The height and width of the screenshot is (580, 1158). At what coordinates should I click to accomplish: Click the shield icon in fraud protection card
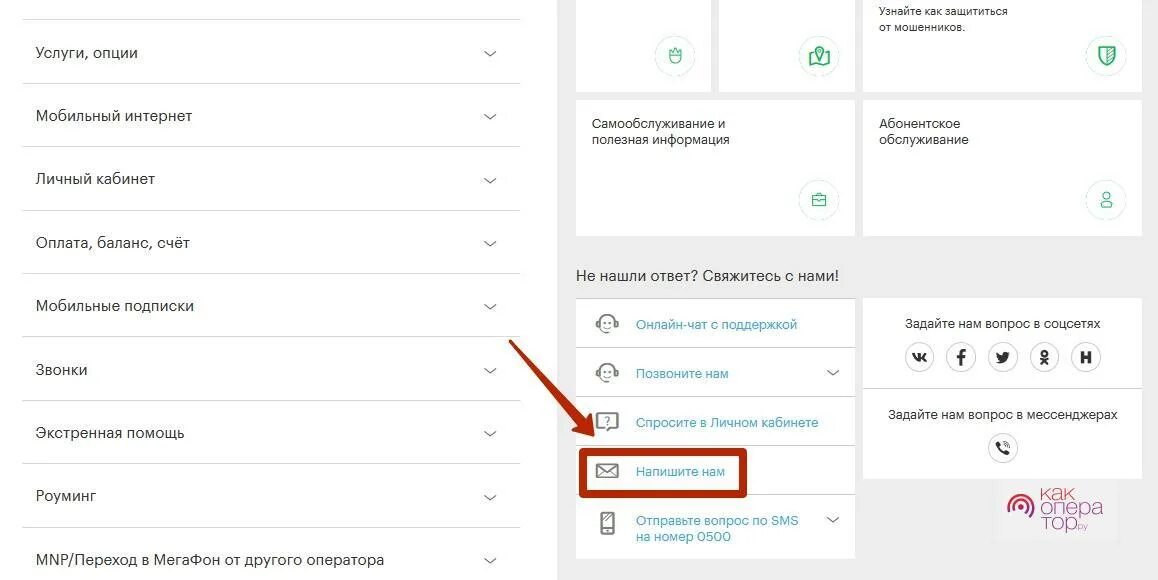[1106, 55]
